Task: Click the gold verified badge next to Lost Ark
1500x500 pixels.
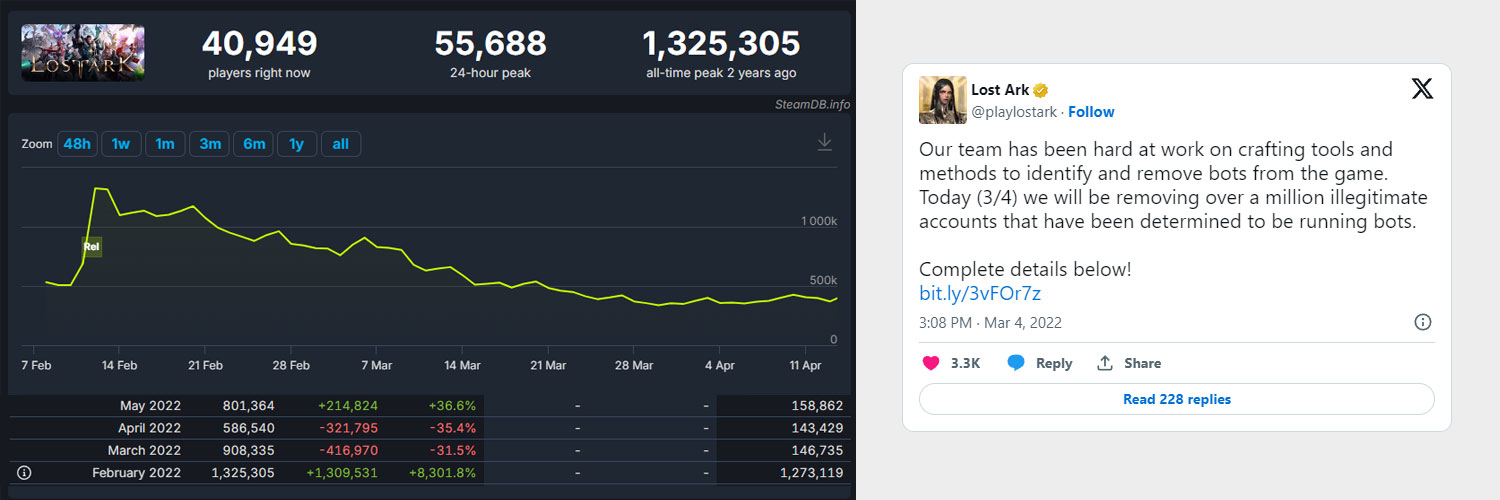Action: [x=1040, y=91]
